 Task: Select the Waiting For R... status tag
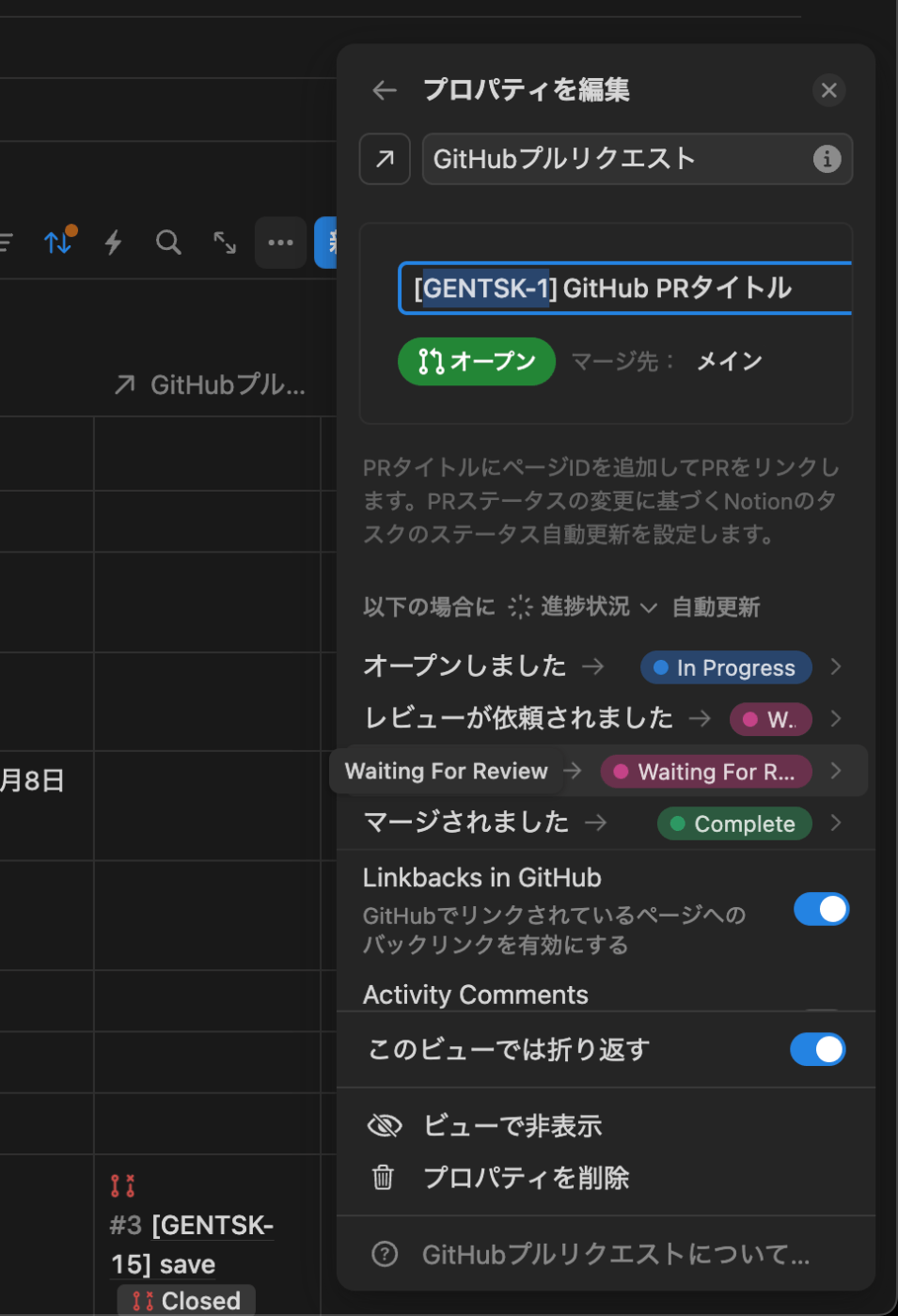point(706,772)
